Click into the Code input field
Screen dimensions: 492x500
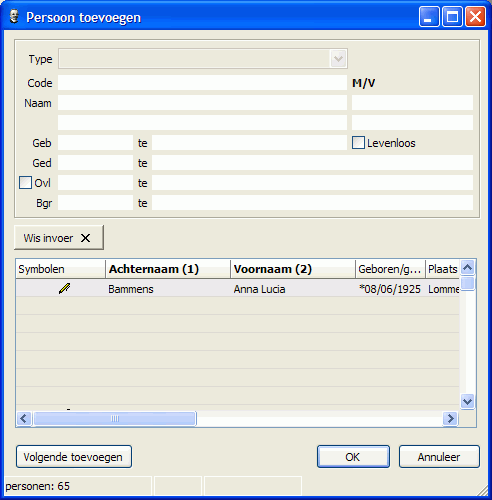point(202,83)
